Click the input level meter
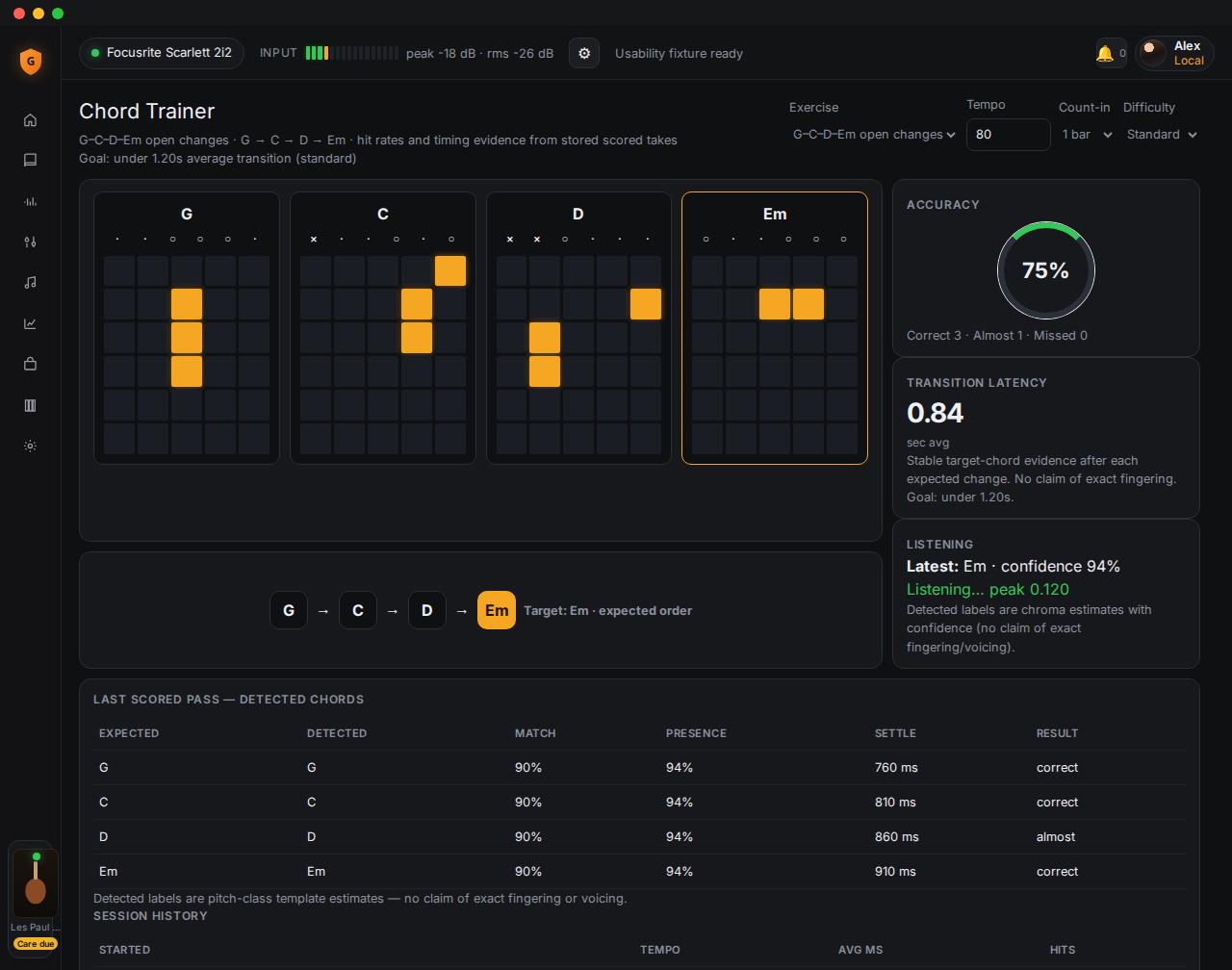1232x970 pixels. coord(351,53)
